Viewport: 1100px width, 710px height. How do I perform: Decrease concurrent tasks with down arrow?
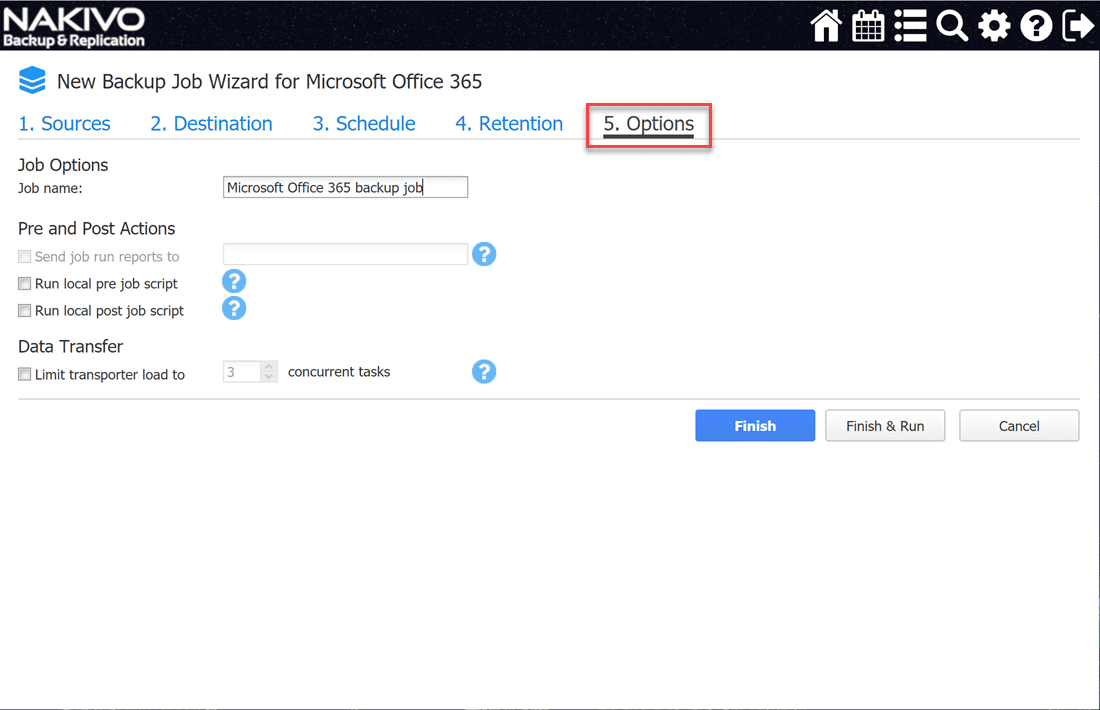pos(269,377)
